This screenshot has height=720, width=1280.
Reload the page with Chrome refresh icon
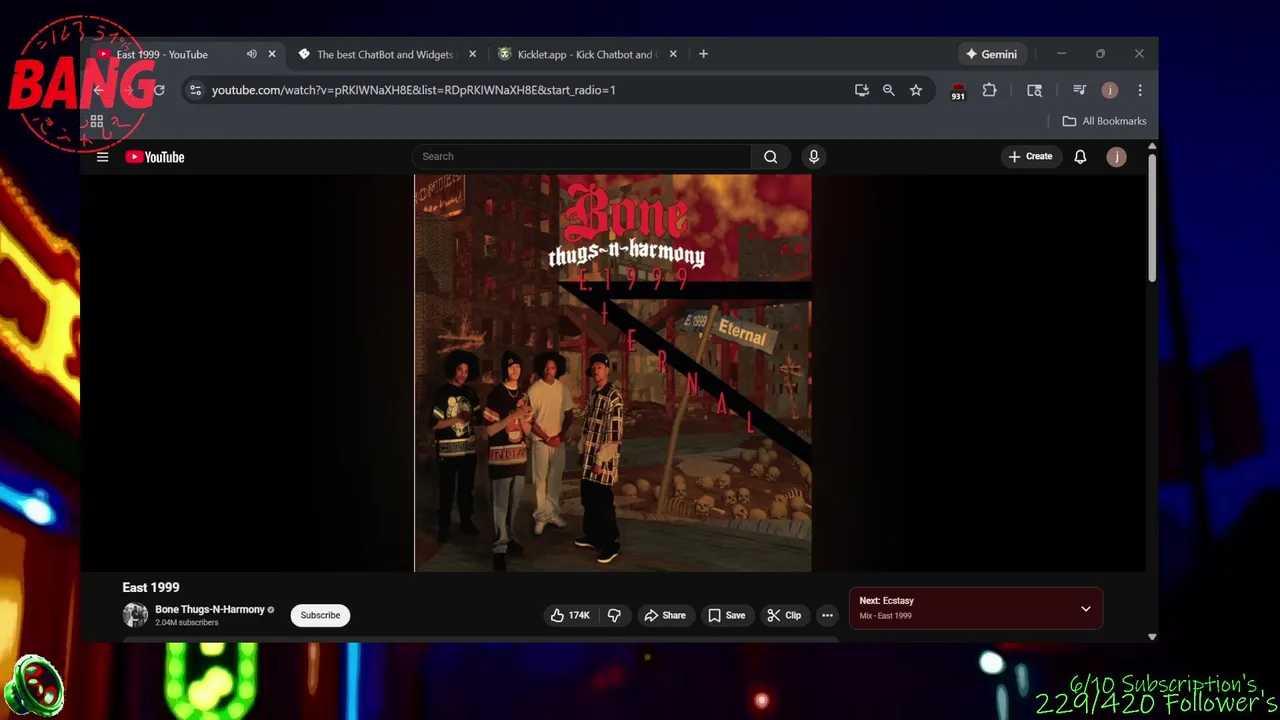click(x=158, y=90)
